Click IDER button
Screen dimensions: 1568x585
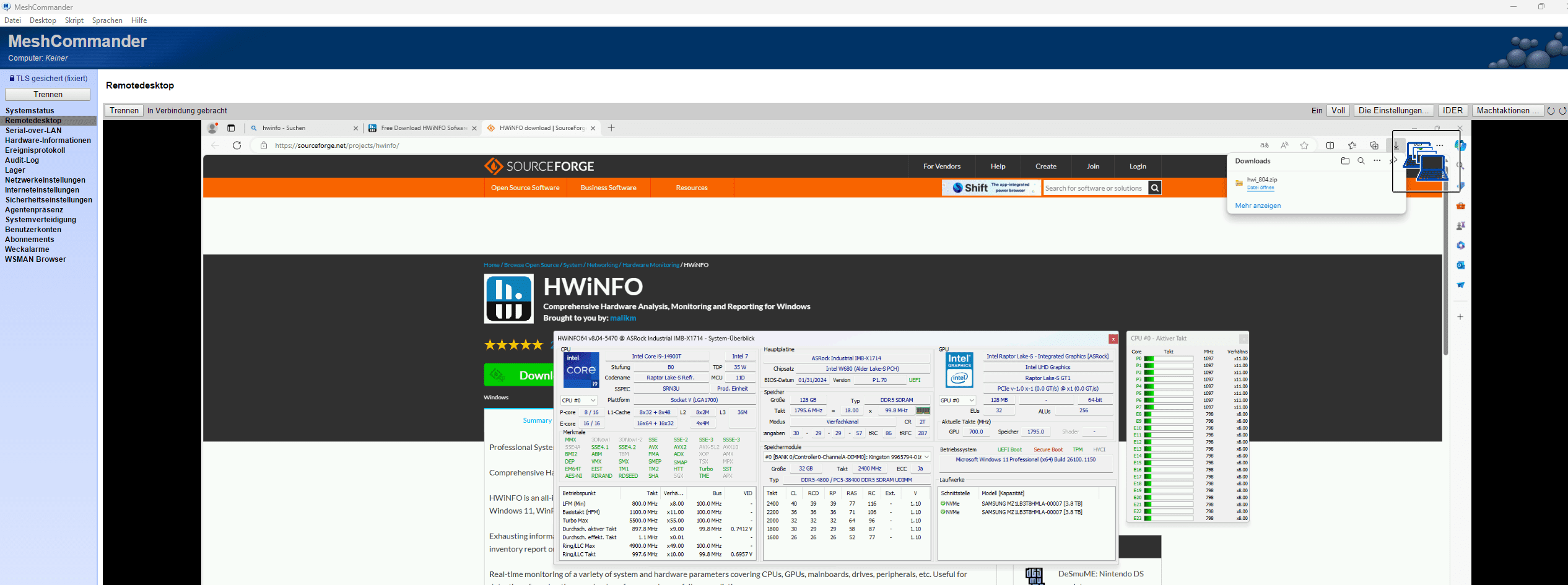(x=1453, y=111)
